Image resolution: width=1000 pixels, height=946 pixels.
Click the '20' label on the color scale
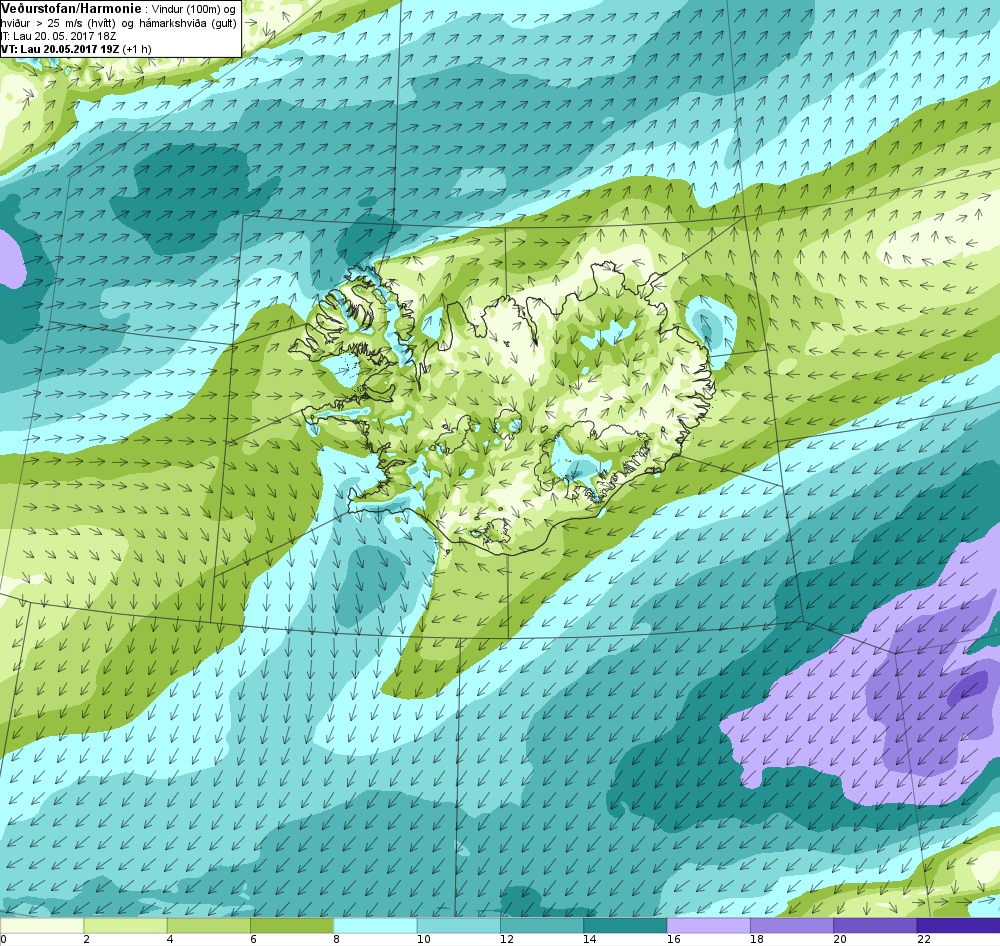(840, 939)
